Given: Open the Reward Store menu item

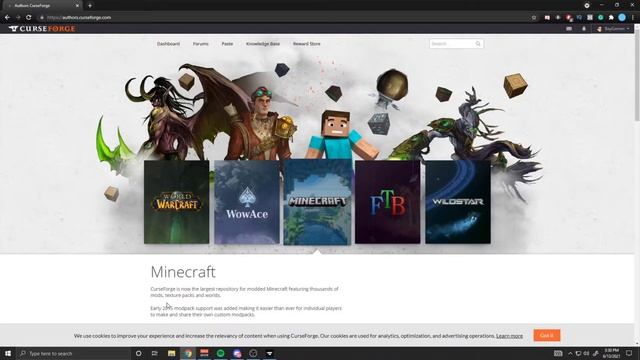Looking at the screenshot, I should point(307,44).
